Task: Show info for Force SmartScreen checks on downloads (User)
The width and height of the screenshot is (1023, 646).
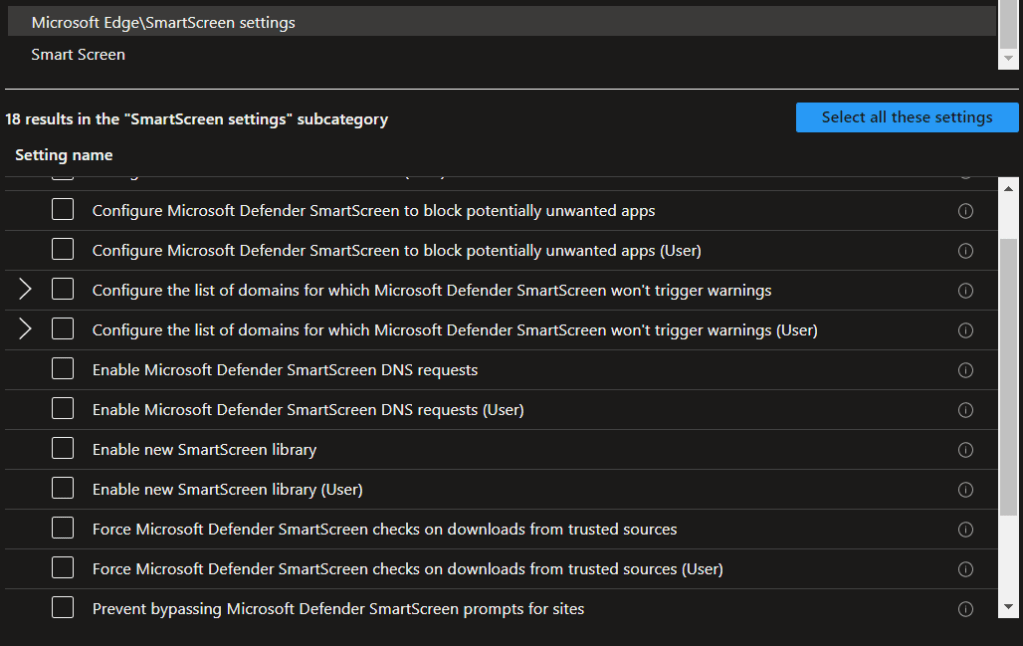Action: click(x=965, y=569)
